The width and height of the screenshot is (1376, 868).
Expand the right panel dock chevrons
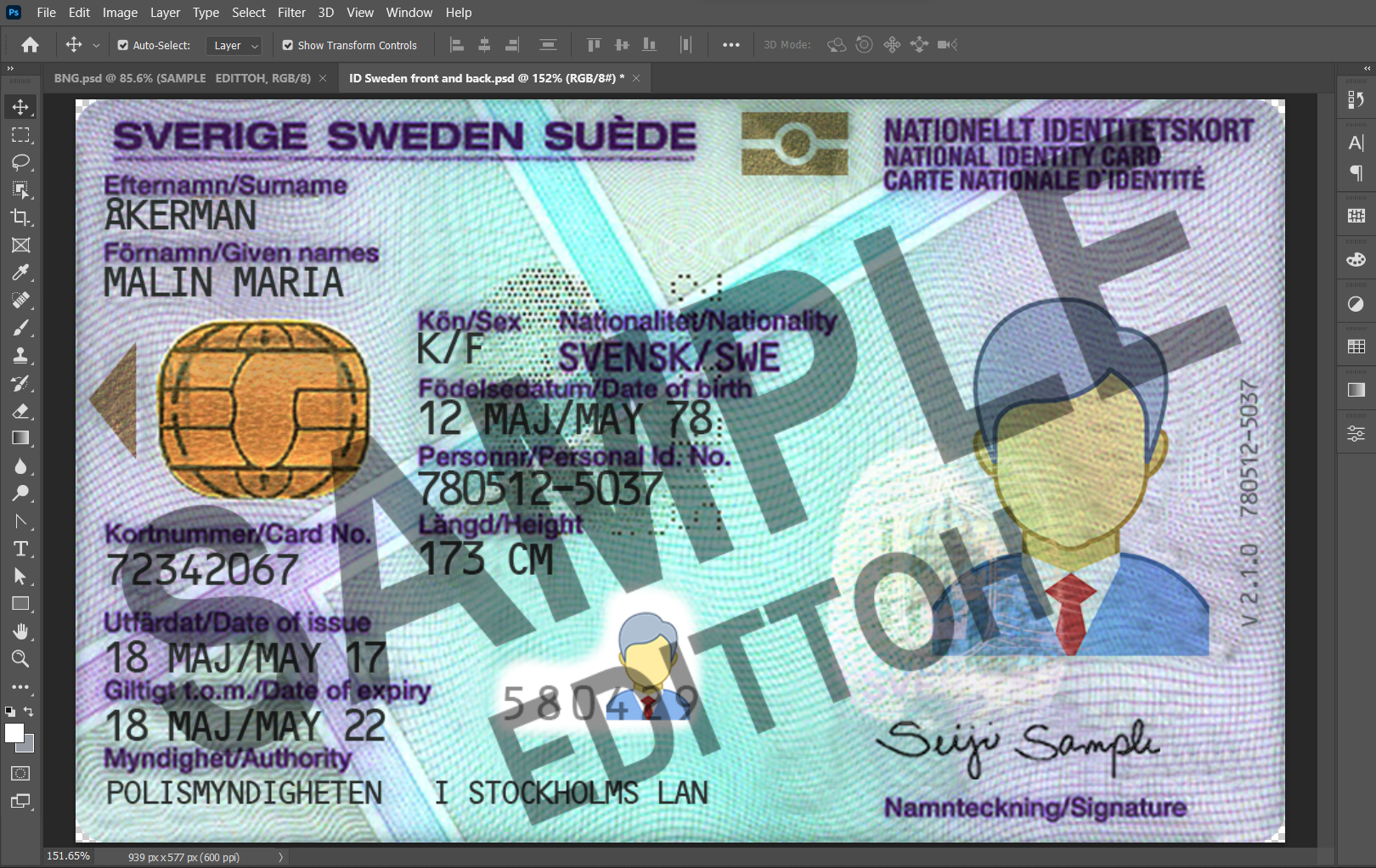(x=1367, y=68)
